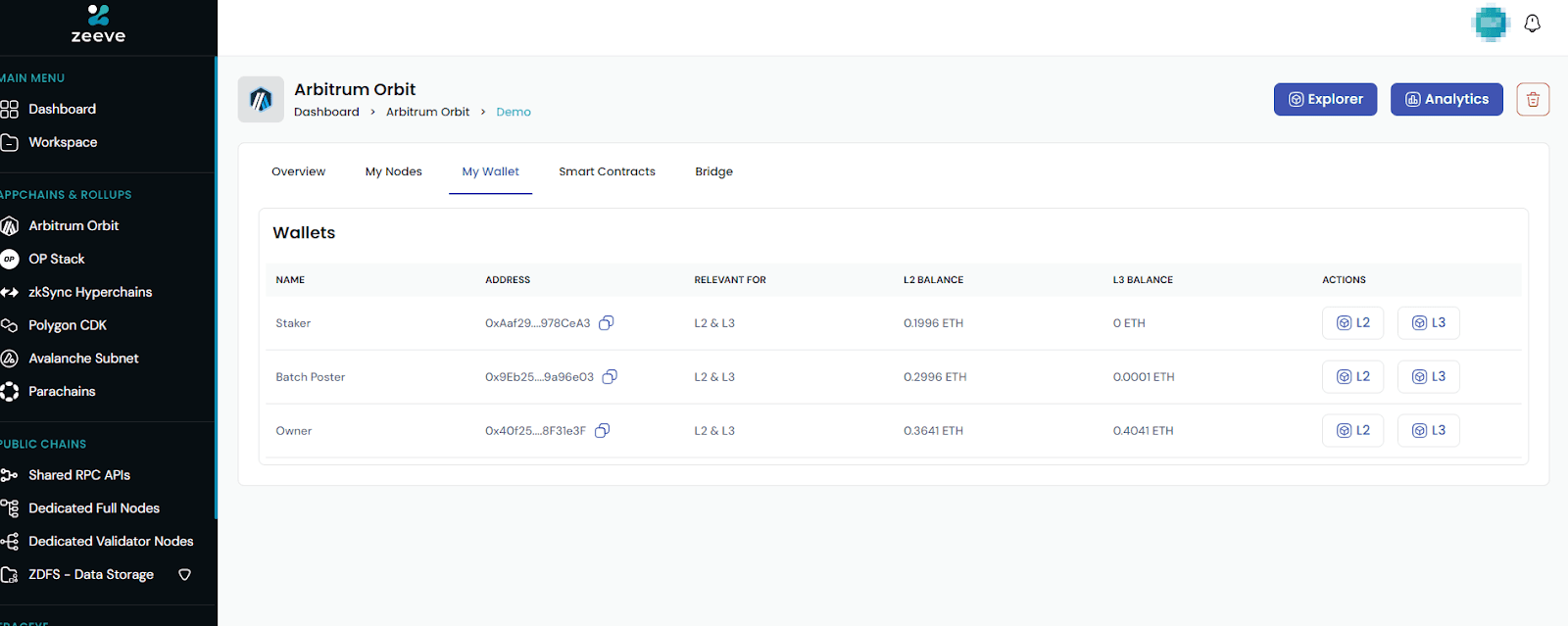This screenshot has height=626, width=1568.
Task: Select OP Stack in sidebar
Action: pos(57,259)
